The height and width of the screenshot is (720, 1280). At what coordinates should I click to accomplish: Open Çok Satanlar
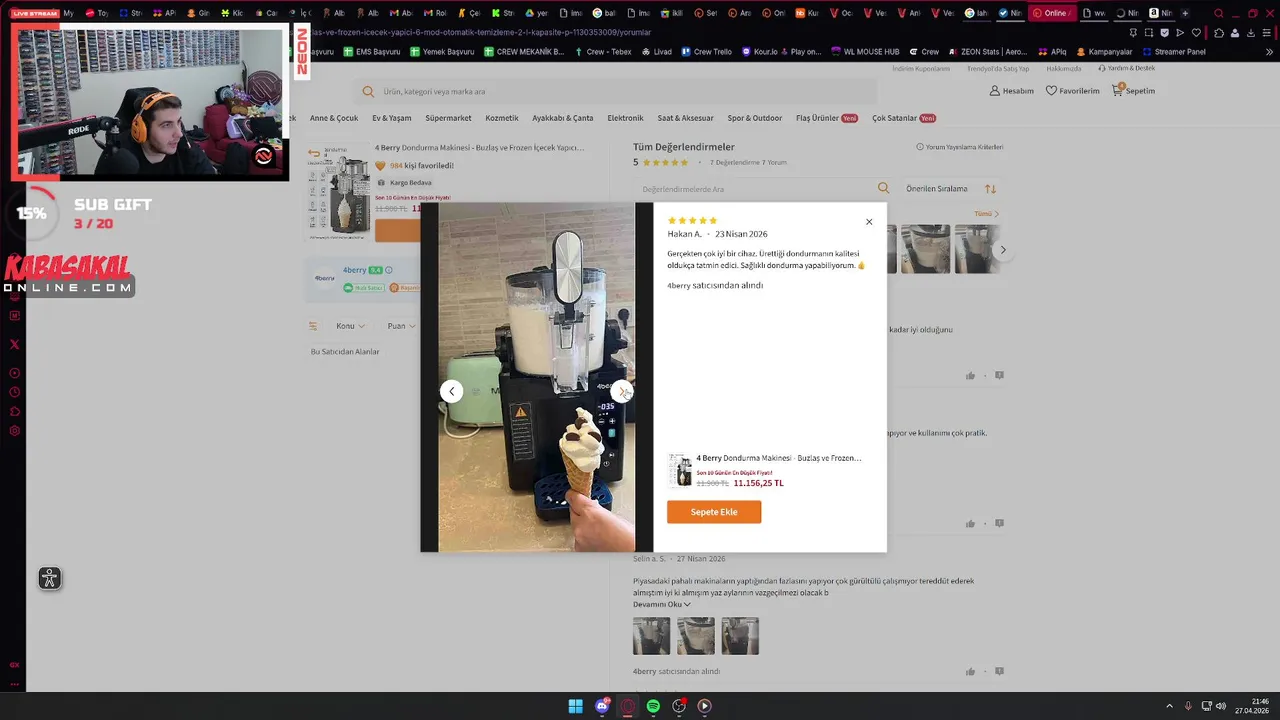(x=904, y=118)
